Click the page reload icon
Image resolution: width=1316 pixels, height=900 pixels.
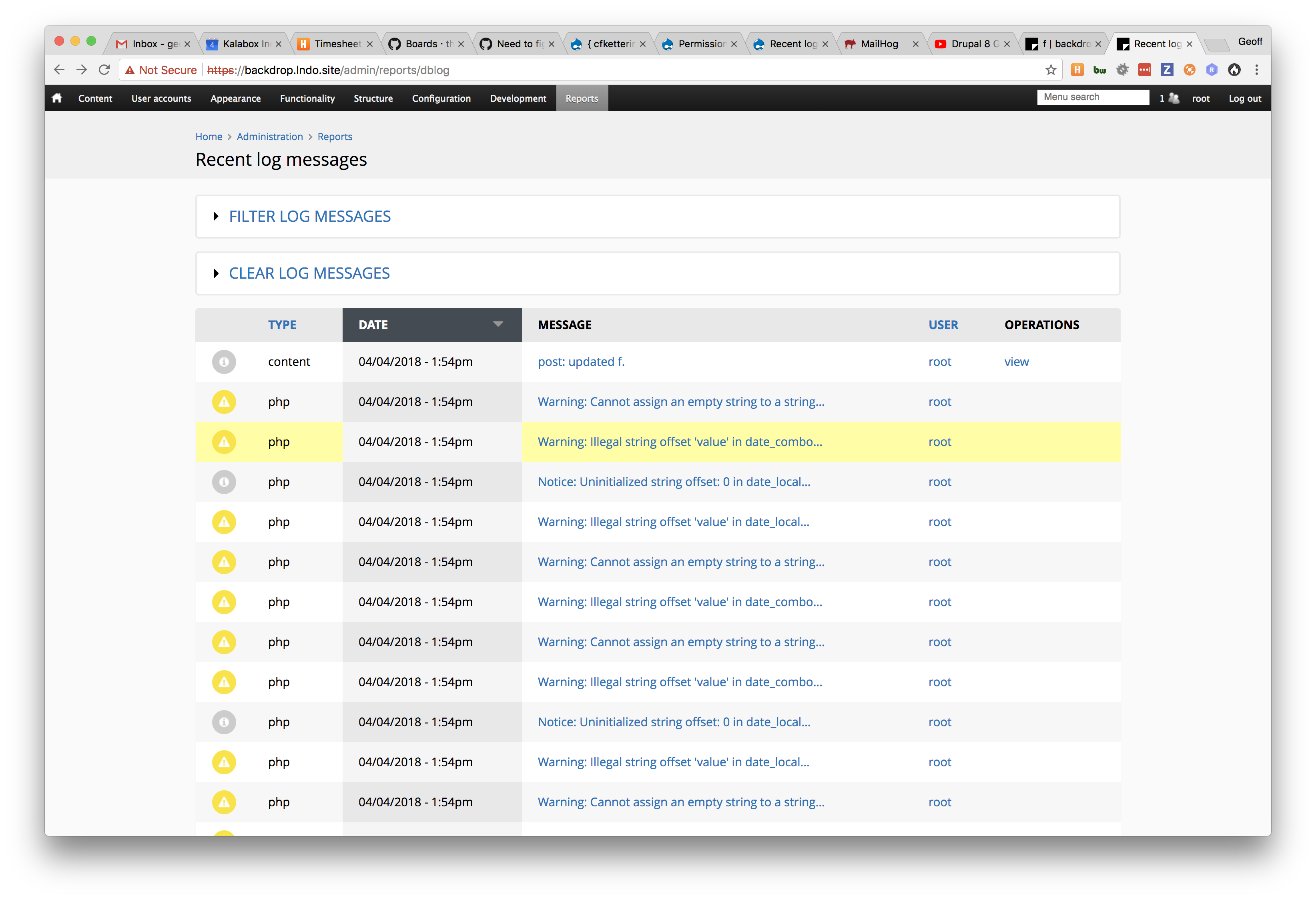coord(104,70)
